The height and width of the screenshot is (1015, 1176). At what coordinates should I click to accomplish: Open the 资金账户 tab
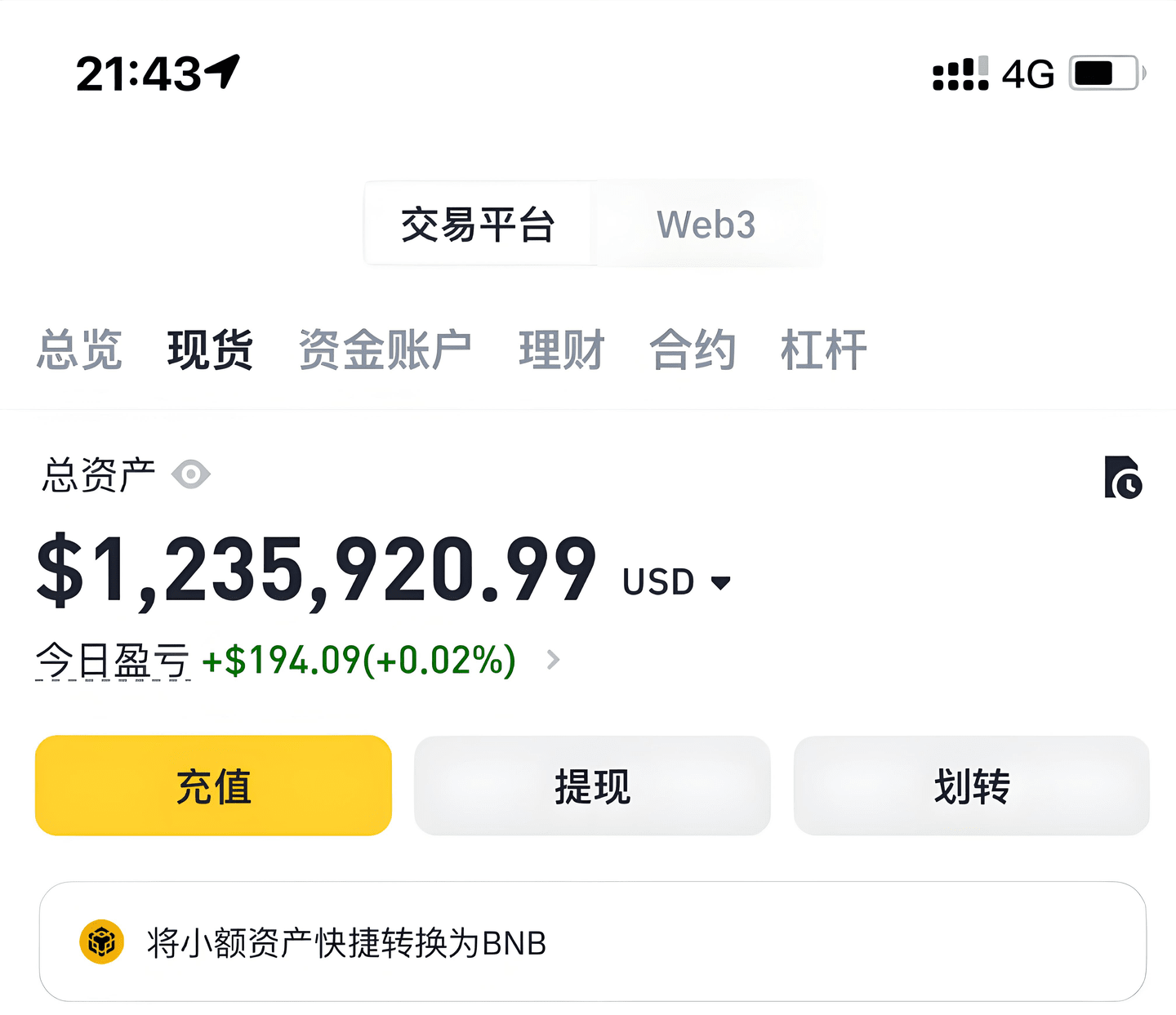(x=385, y=349)
